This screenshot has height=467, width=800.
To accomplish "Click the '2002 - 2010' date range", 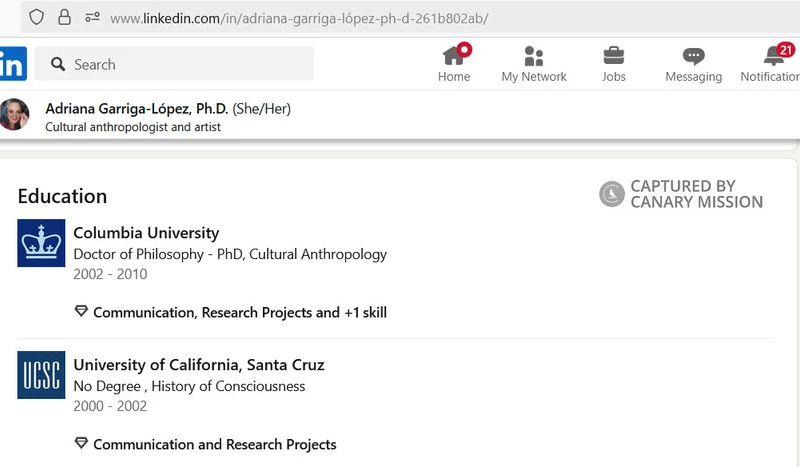I will coord(110,274).
